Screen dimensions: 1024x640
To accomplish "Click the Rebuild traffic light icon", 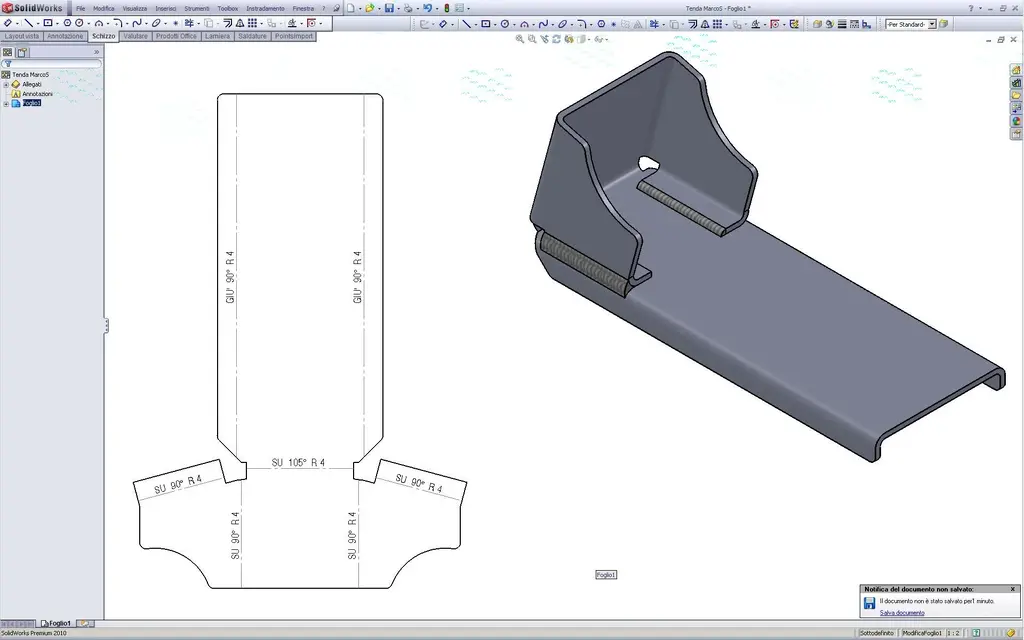I will point(447,8).
